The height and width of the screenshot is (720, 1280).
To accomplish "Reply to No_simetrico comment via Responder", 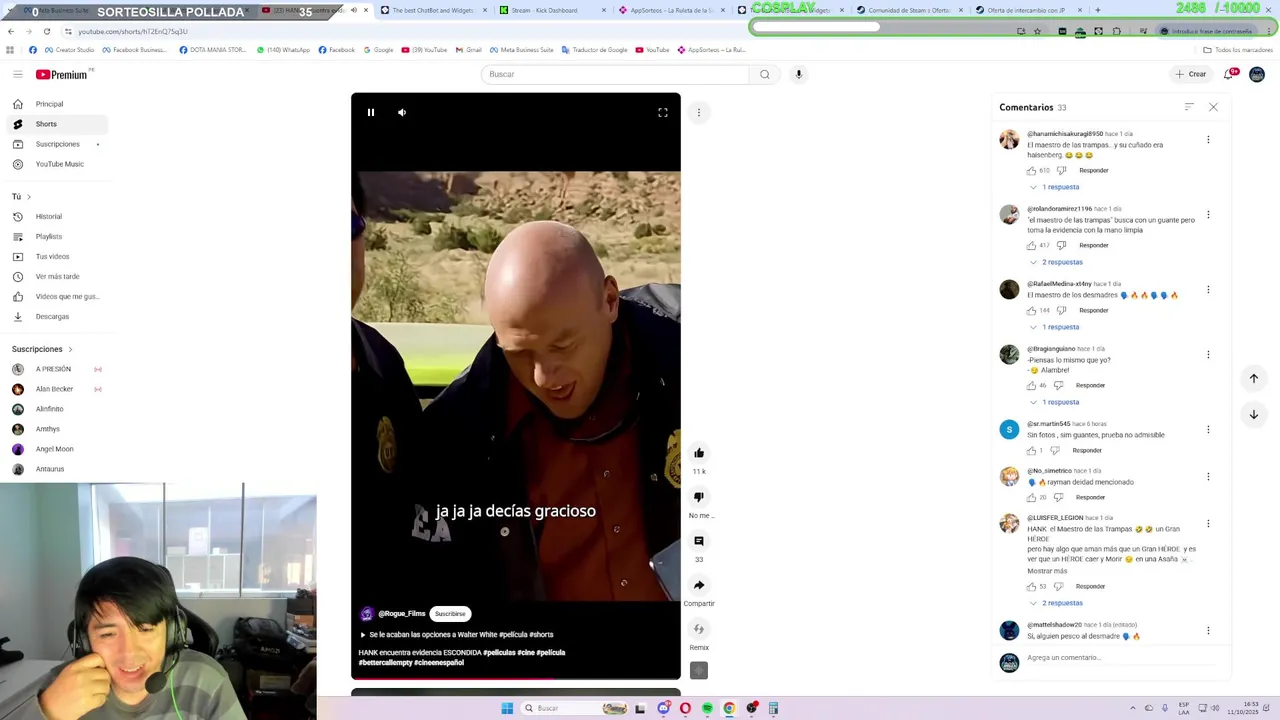I will pos(1091,497).
